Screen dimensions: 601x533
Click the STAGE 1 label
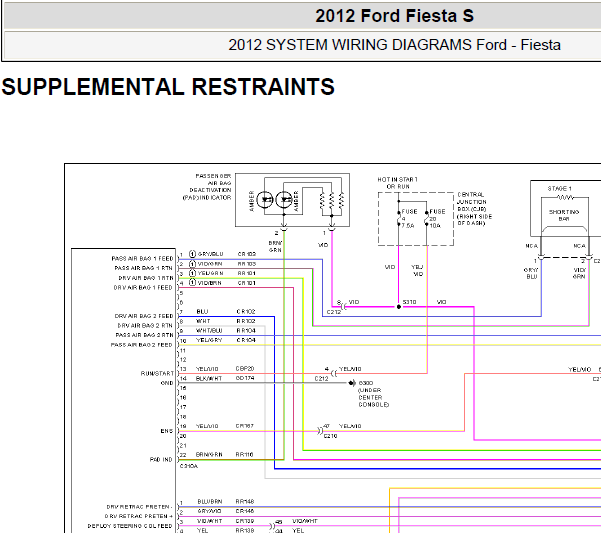pos(559,189)
